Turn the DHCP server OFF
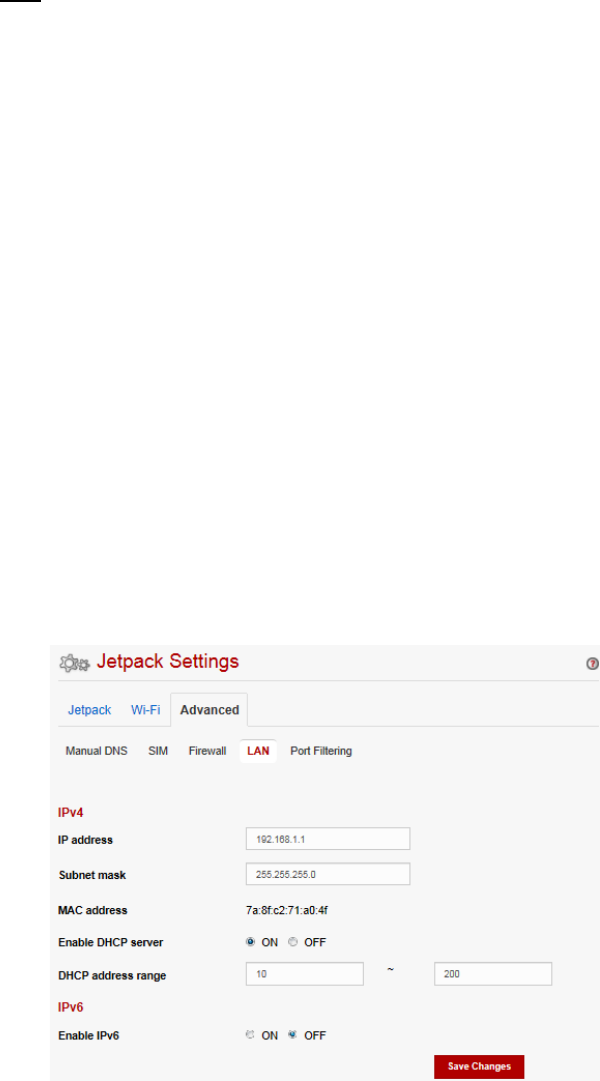This screenshot has width=600, height=1081. click(x=292, y=942)
